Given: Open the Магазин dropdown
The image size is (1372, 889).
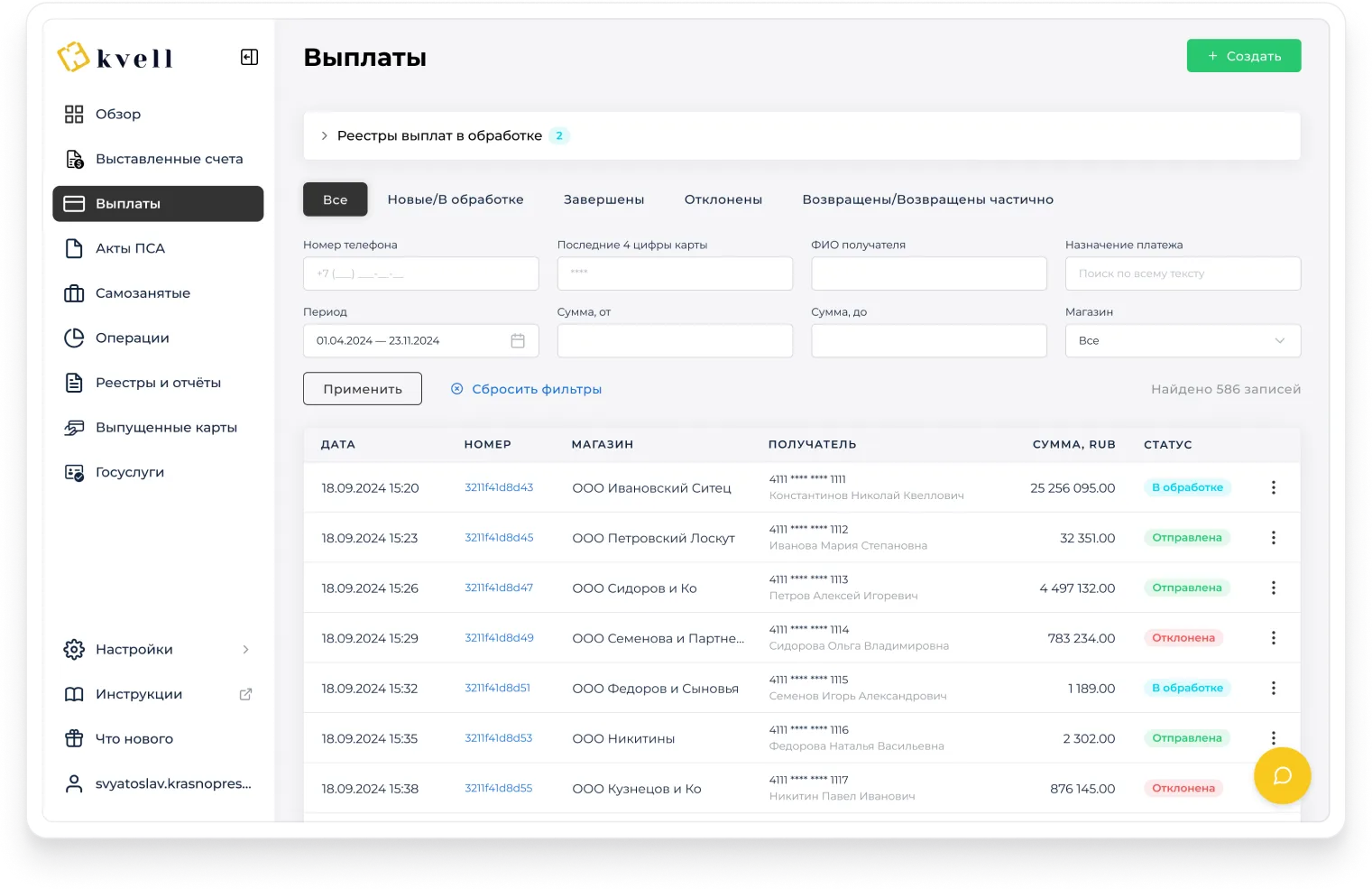Looking at the screenshot, I should [1182, 341].
